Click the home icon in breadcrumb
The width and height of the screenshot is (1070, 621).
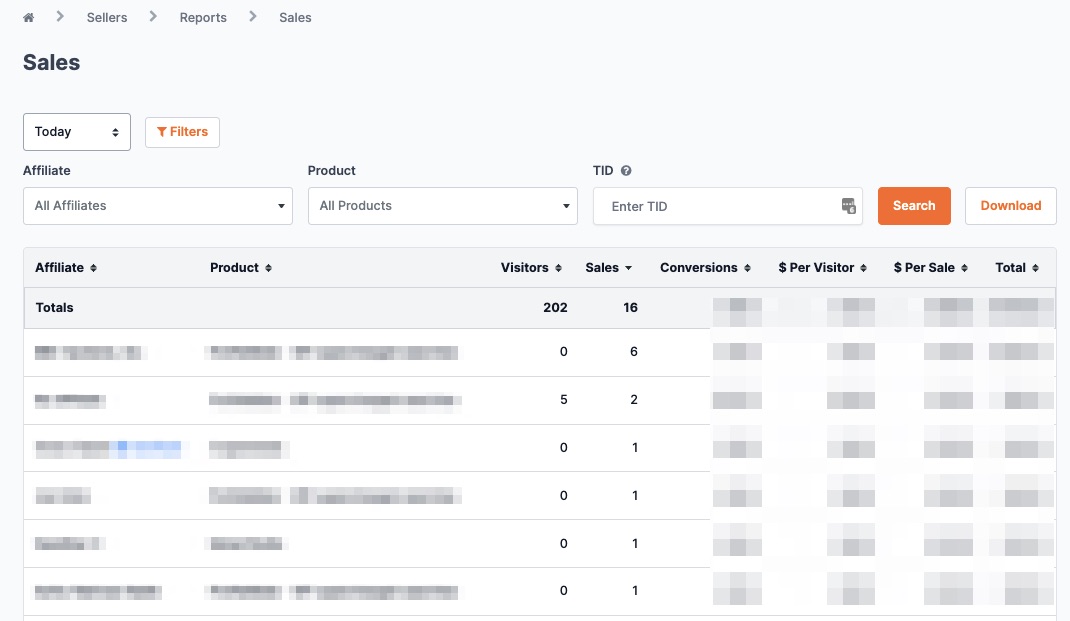29,18
